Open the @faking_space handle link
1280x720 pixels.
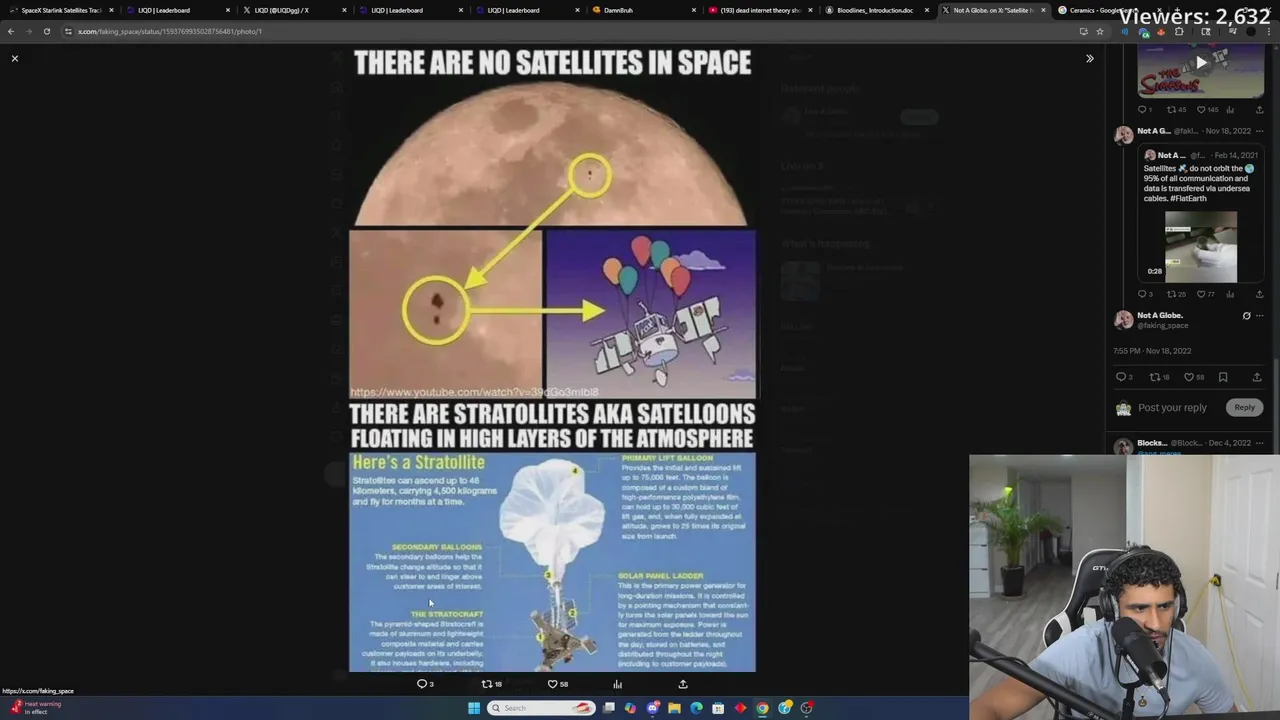pyautogui.click(x=1163, y=325)
